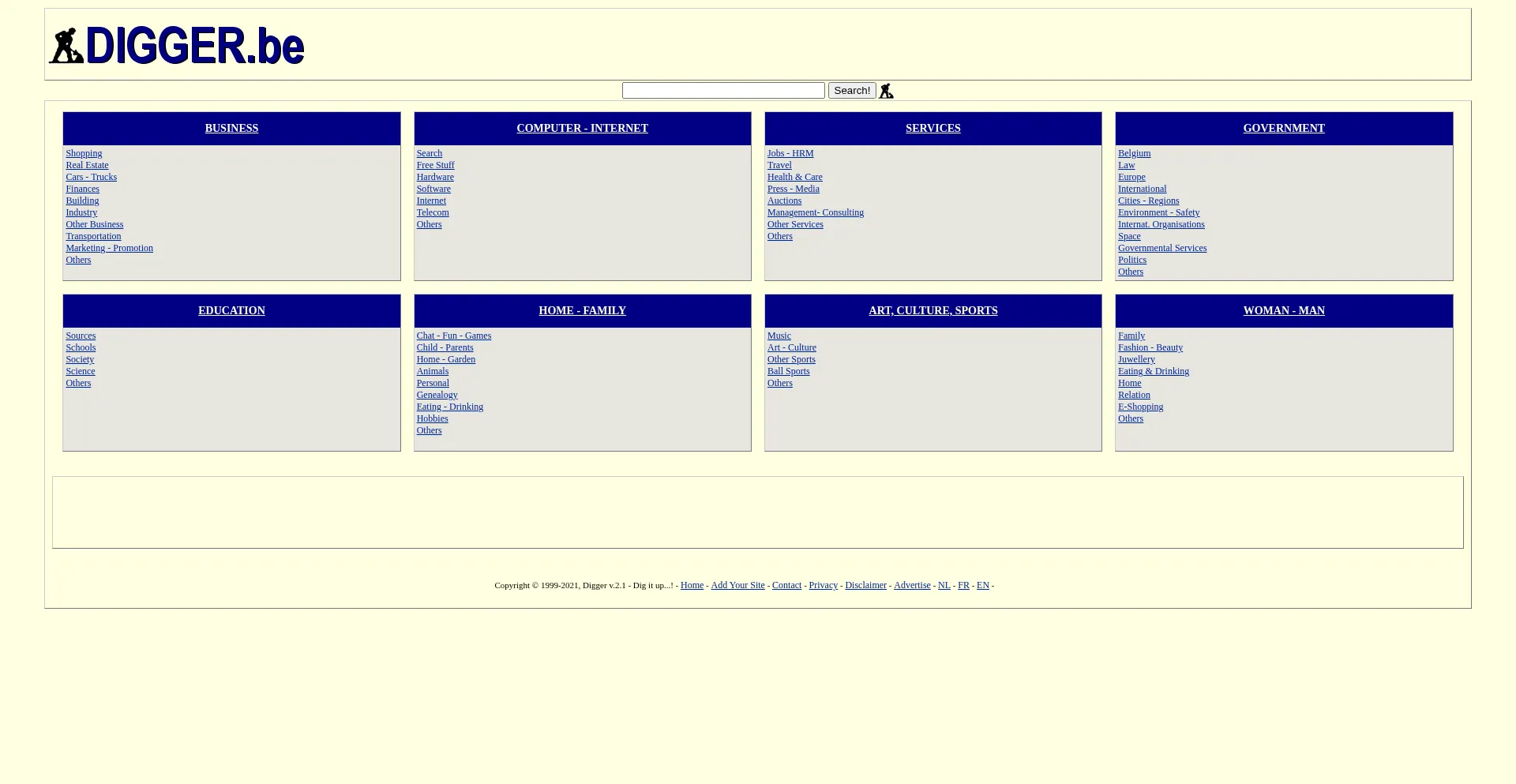The height and width of the screenshot is (784, 1516).
Task: Open the Cars - Trucks link
Action: [x=91, y=177]
